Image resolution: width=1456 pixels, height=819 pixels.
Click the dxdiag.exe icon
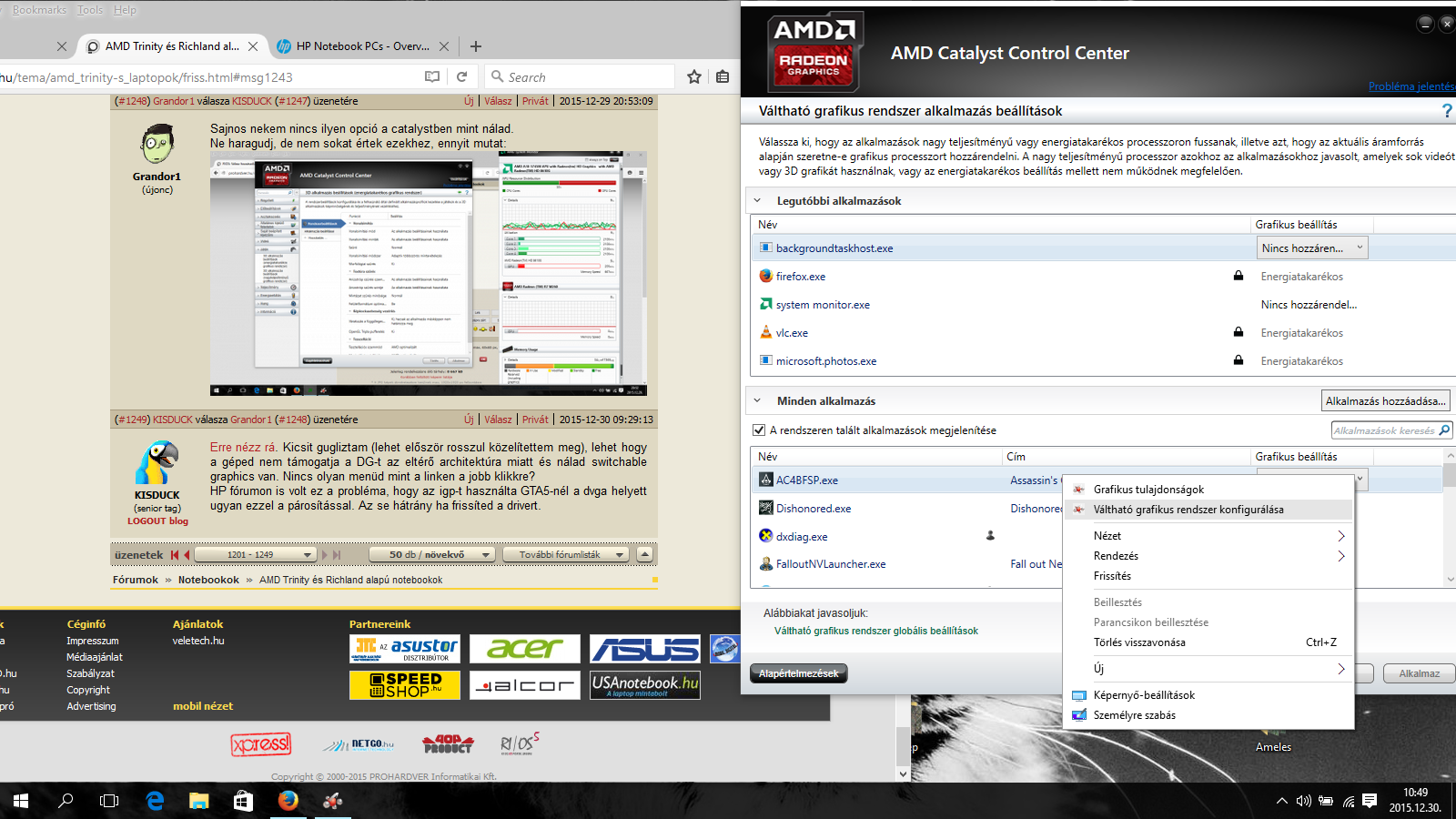pos(766,536)
